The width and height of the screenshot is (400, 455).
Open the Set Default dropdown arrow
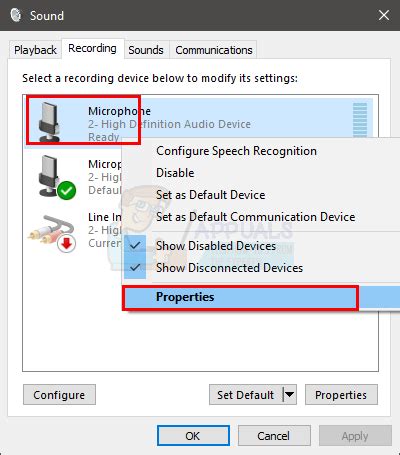[290, 395]
